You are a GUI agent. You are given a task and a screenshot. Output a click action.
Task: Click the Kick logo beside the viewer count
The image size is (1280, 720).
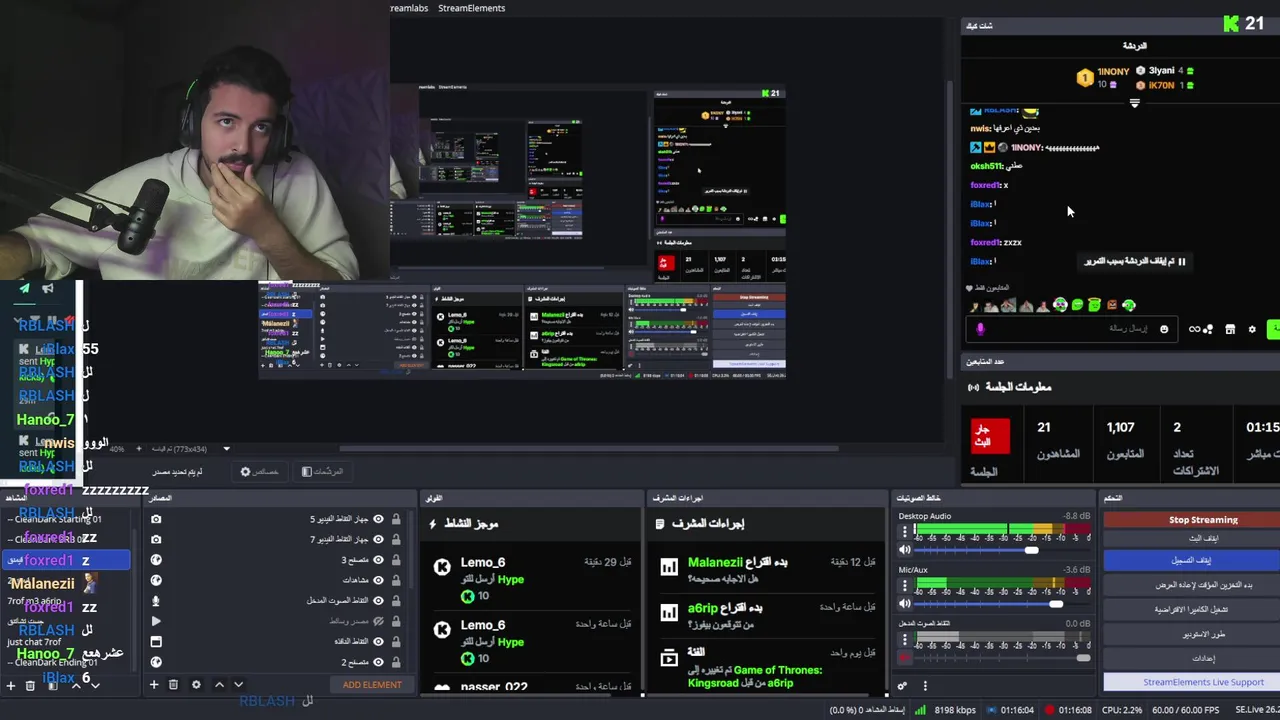(x=1232, y=23)
